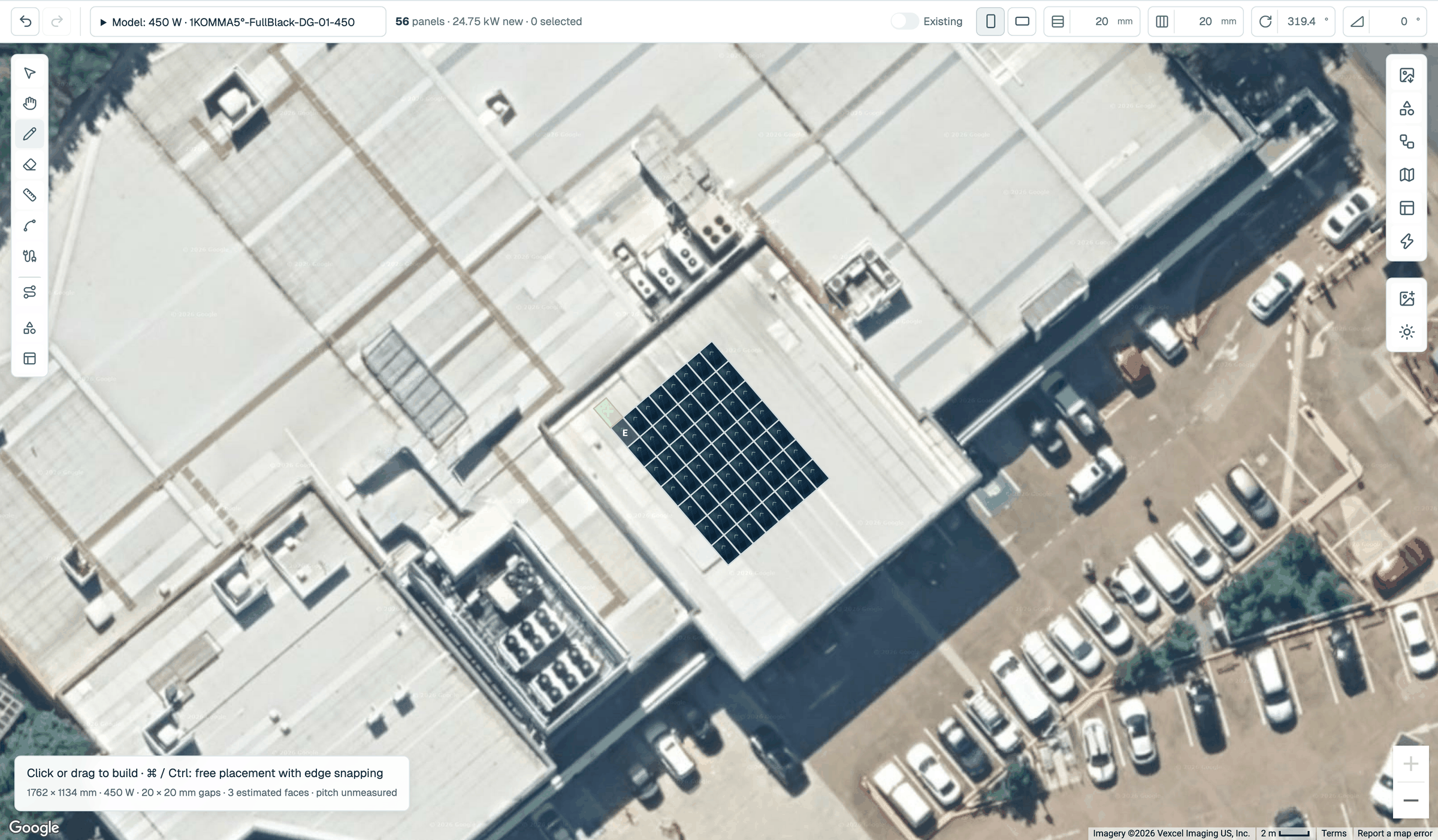Click the Click or drag to build hint

tap(204, 773)
